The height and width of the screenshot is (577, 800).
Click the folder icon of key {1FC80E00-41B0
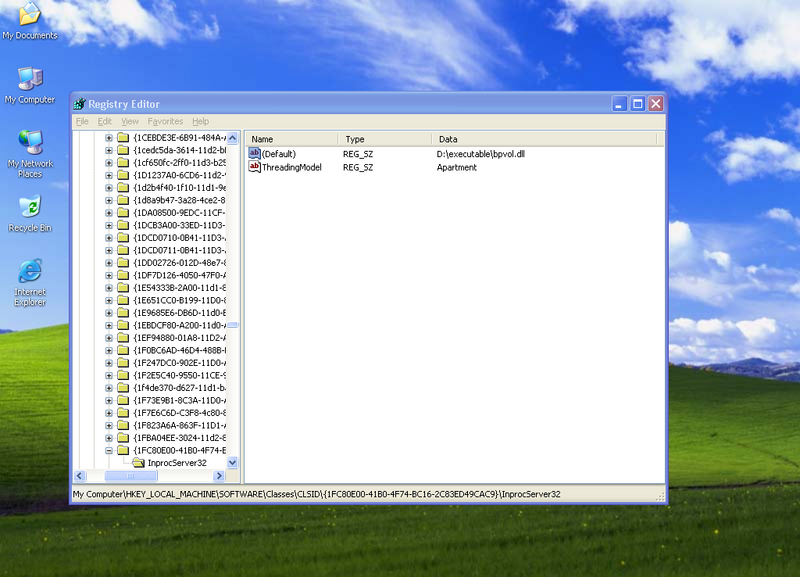123,450
